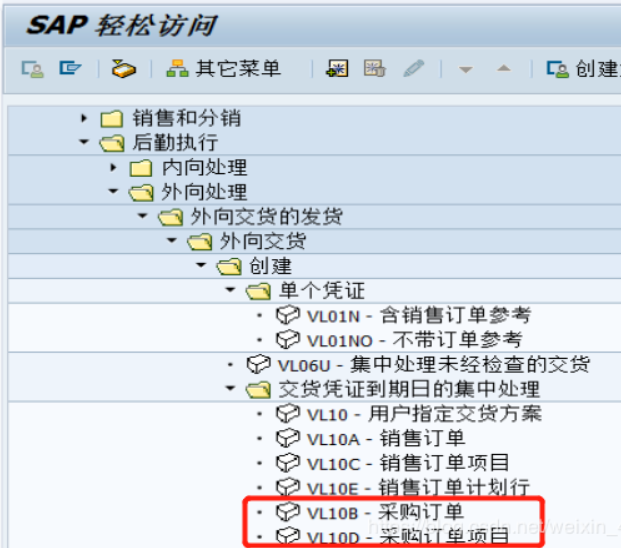621x548 pixels.
Task: Select the 后勤执行 tree label
Action: tap(175, 143)
